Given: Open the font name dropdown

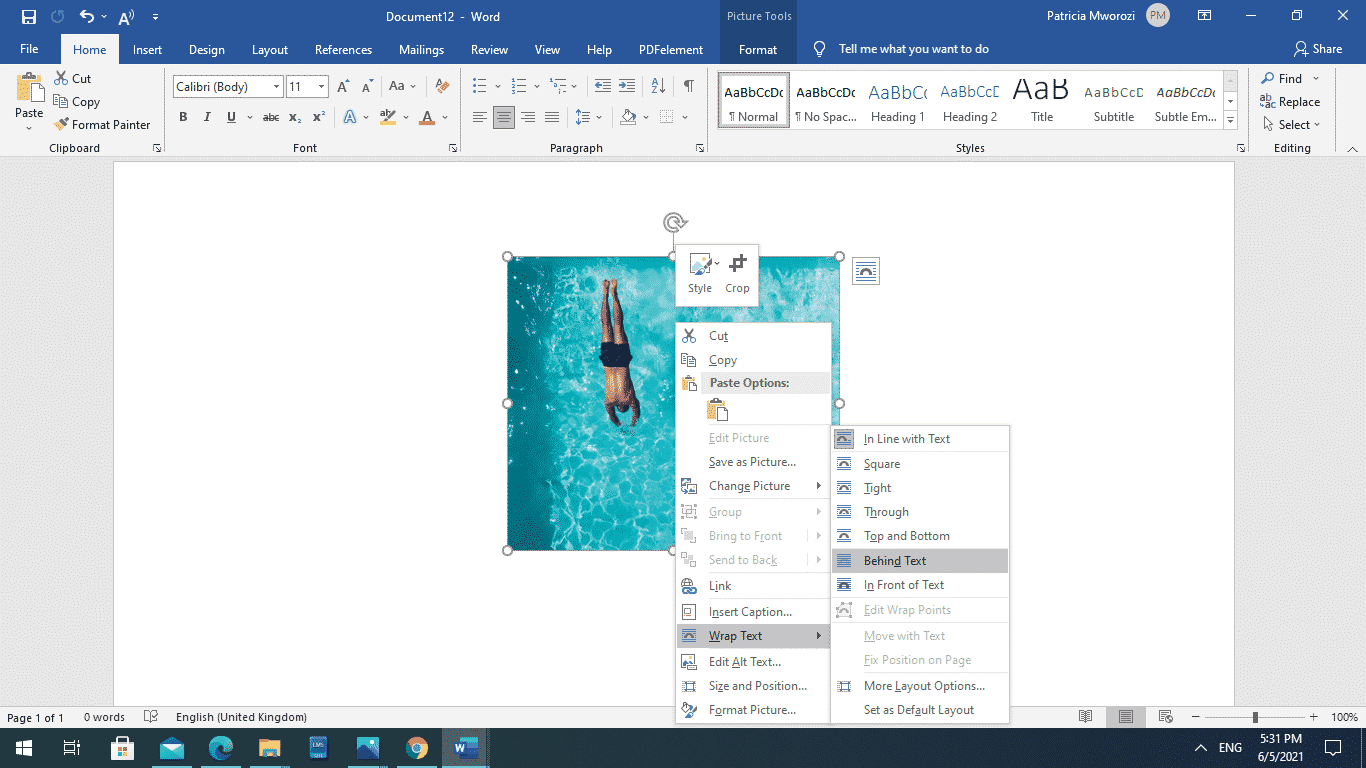Looking at the screenshot, I should click(x=277, y=86).
